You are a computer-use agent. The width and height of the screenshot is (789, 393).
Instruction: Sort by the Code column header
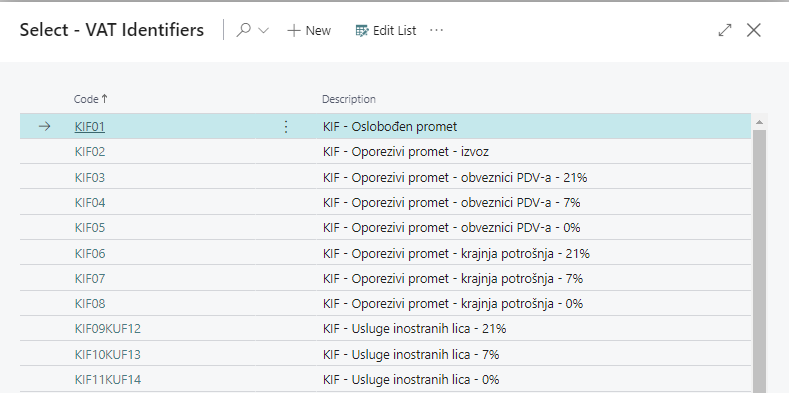[x=91, y=99]
